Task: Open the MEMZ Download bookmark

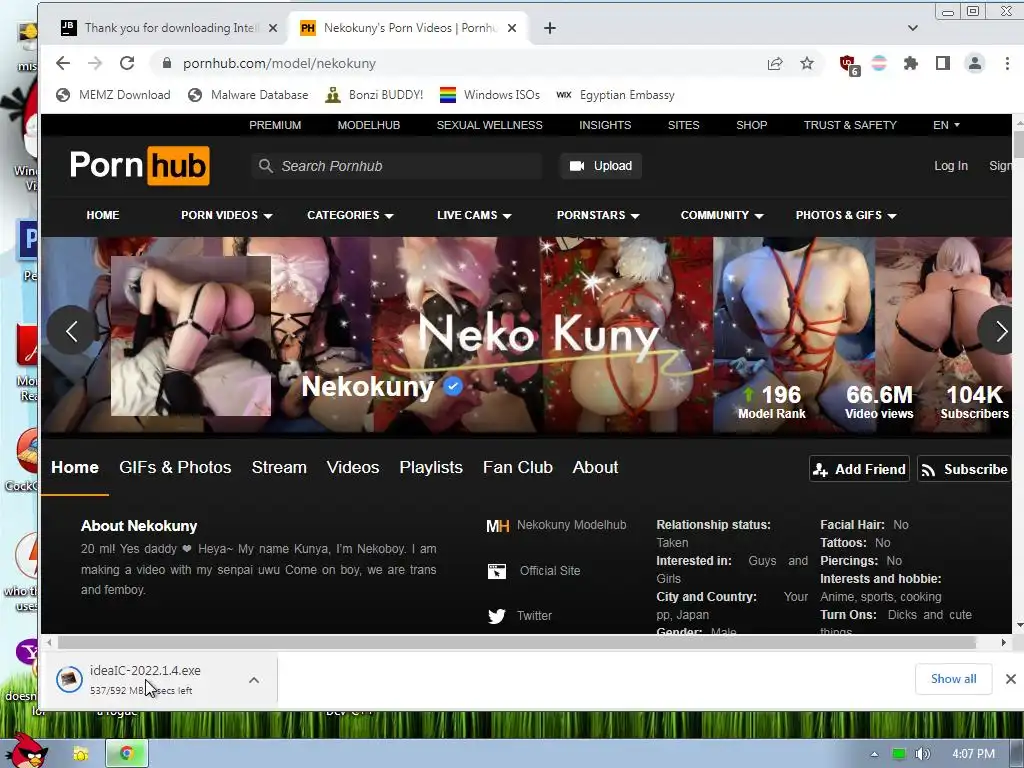Action: click(113, 95)
